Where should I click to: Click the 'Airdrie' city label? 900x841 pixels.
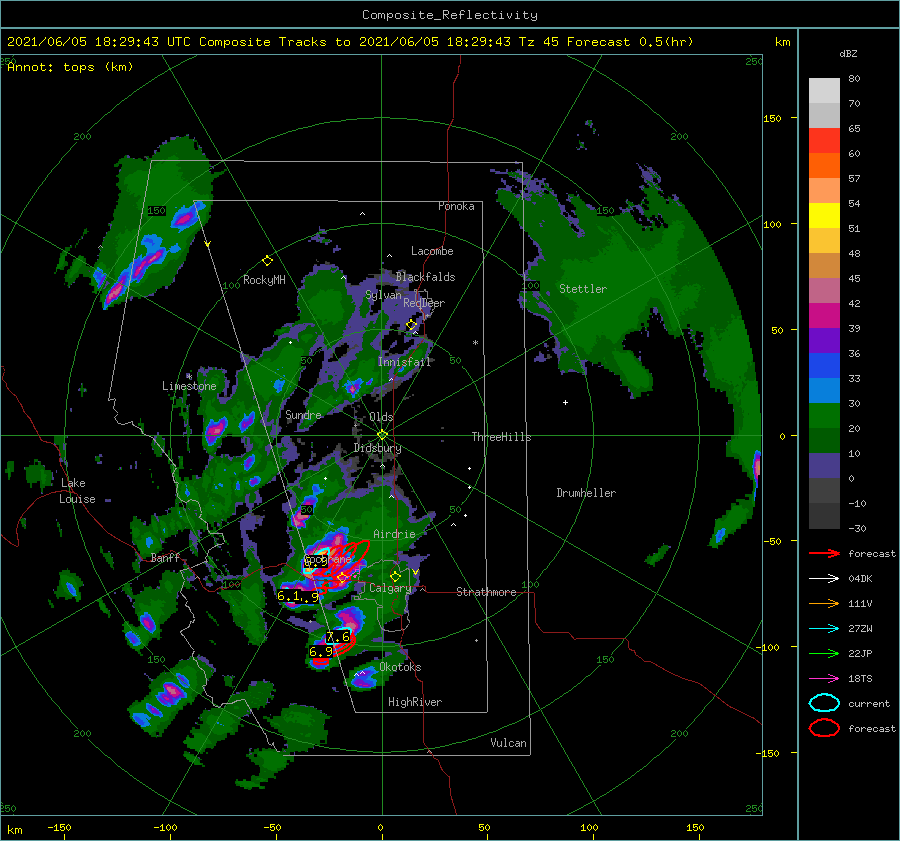tap(394, 534)
